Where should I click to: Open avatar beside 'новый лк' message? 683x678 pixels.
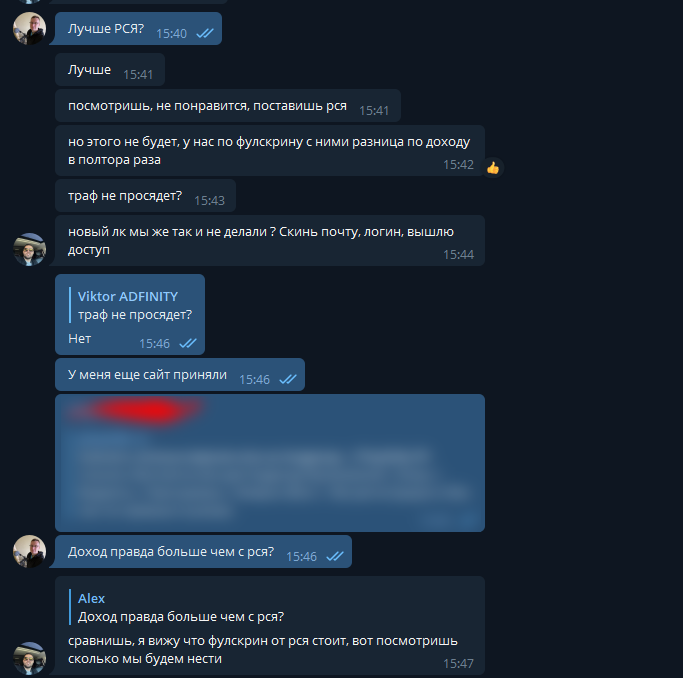click(30, 250)
